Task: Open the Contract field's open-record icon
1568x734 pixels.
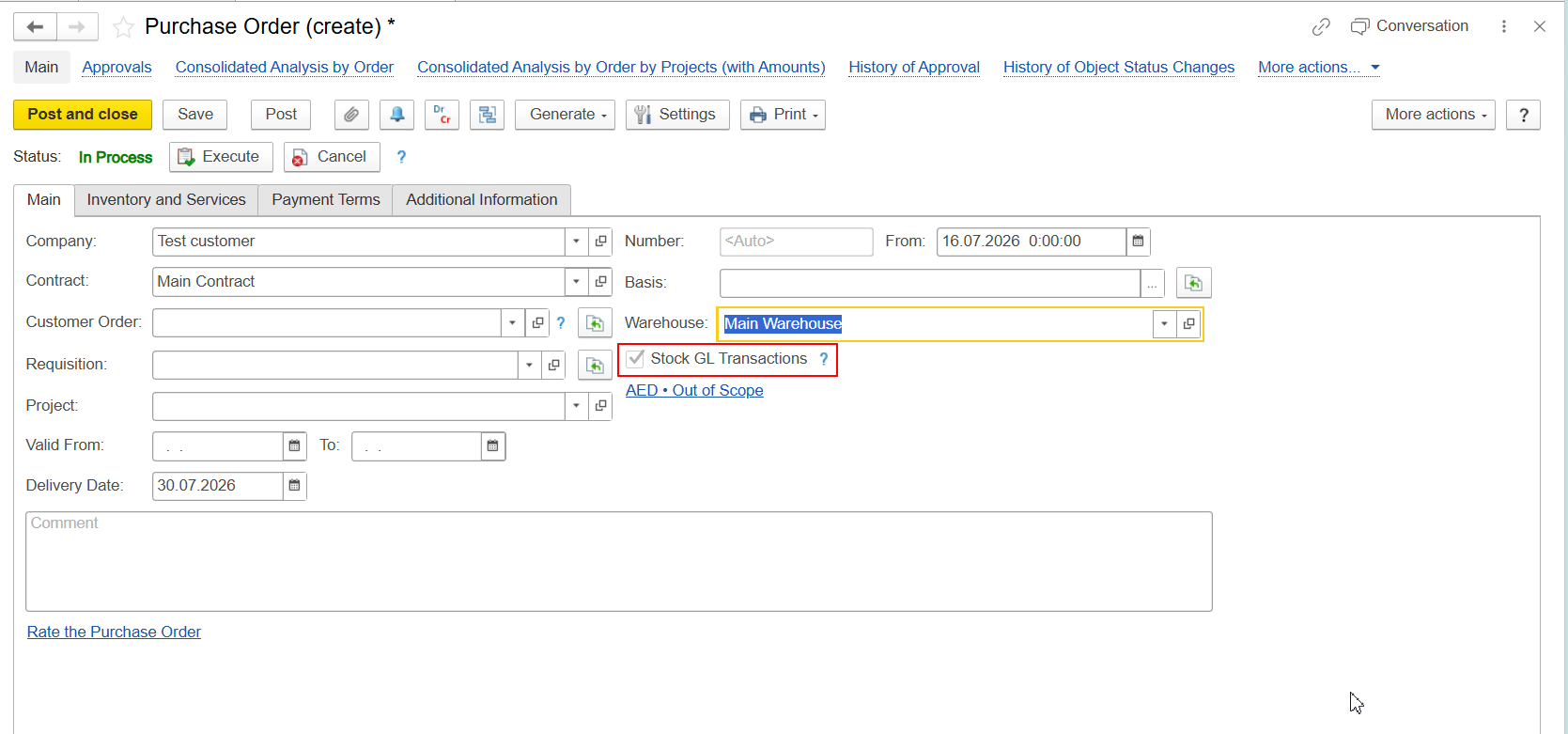Action: (x=600, y=281)
